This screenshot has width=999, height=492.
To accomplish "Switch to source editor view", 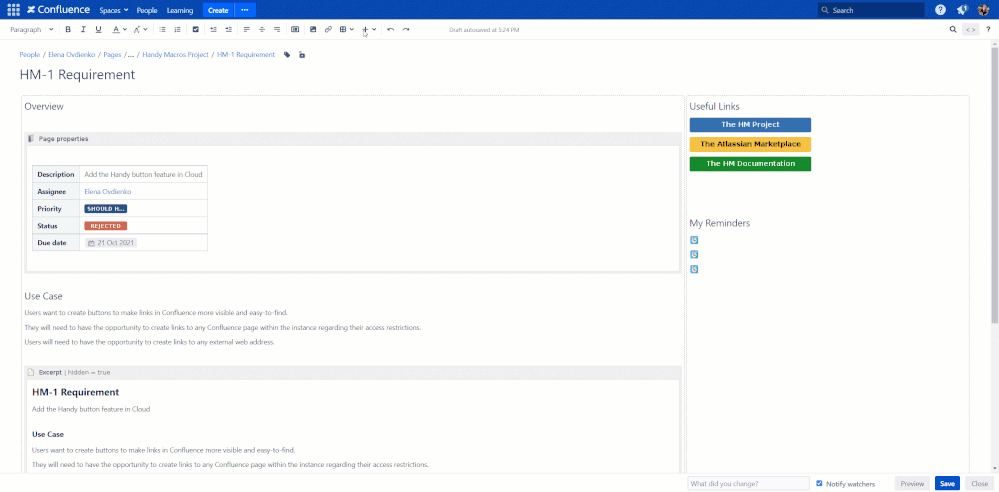I will click(970, 29).
